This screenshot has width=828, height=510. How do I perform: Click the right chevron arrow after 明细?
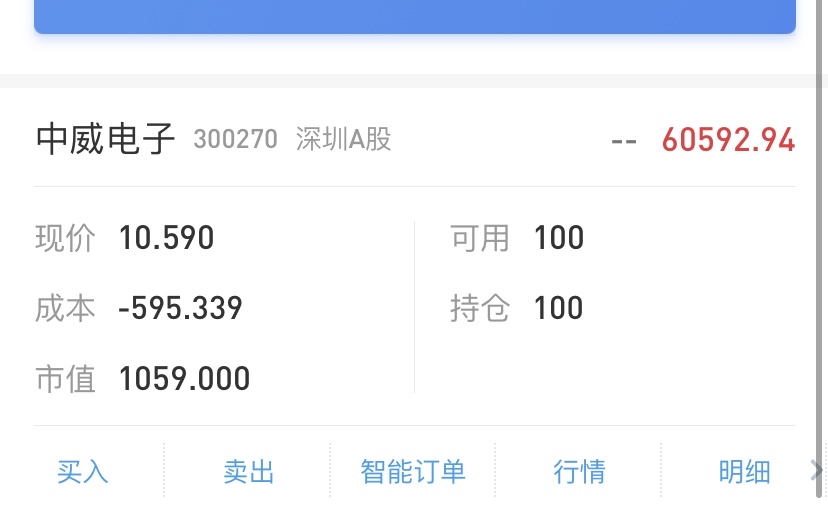point(815,470)
